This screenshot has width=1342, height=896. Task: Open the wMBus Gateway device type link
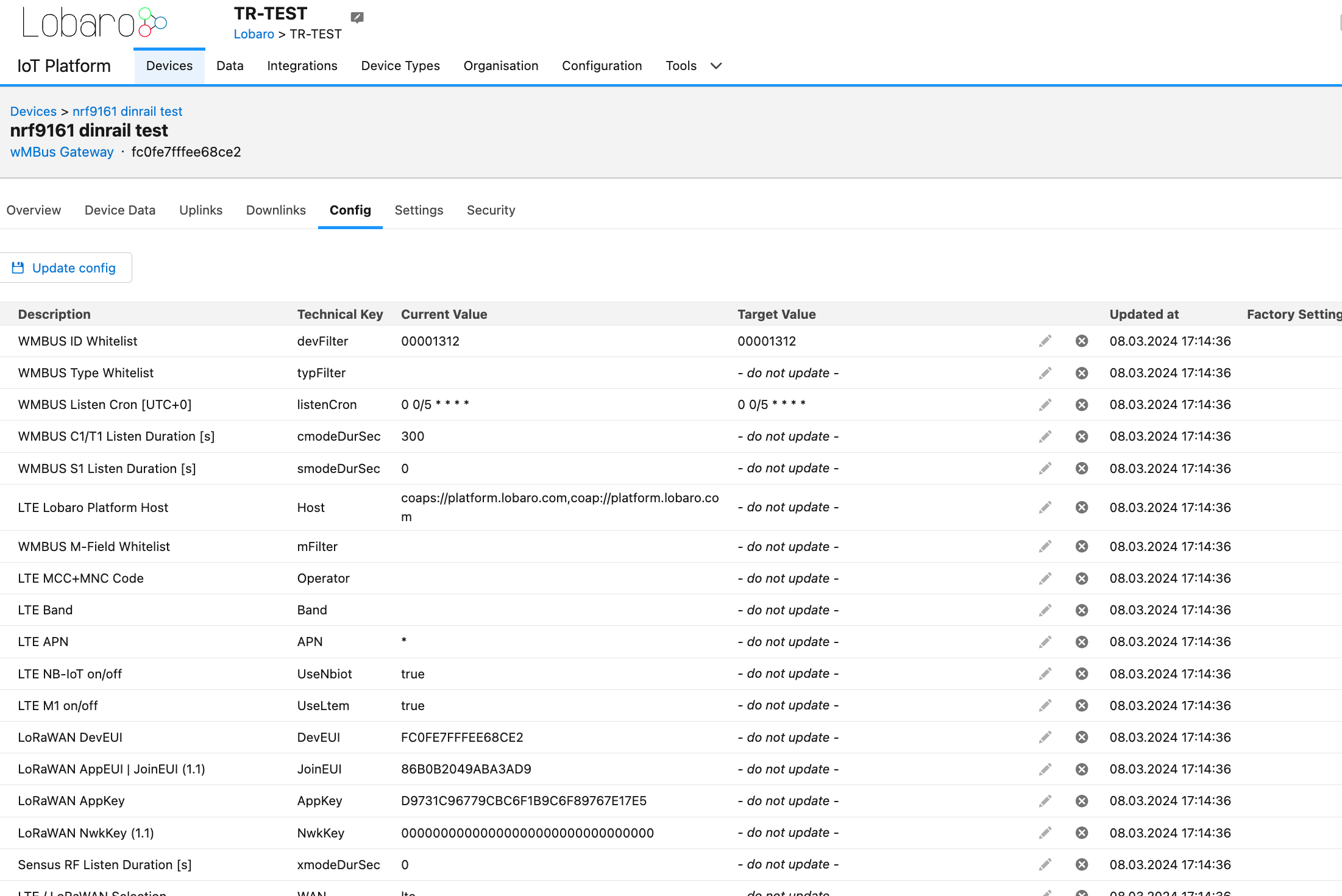click(x=62, y=152)
